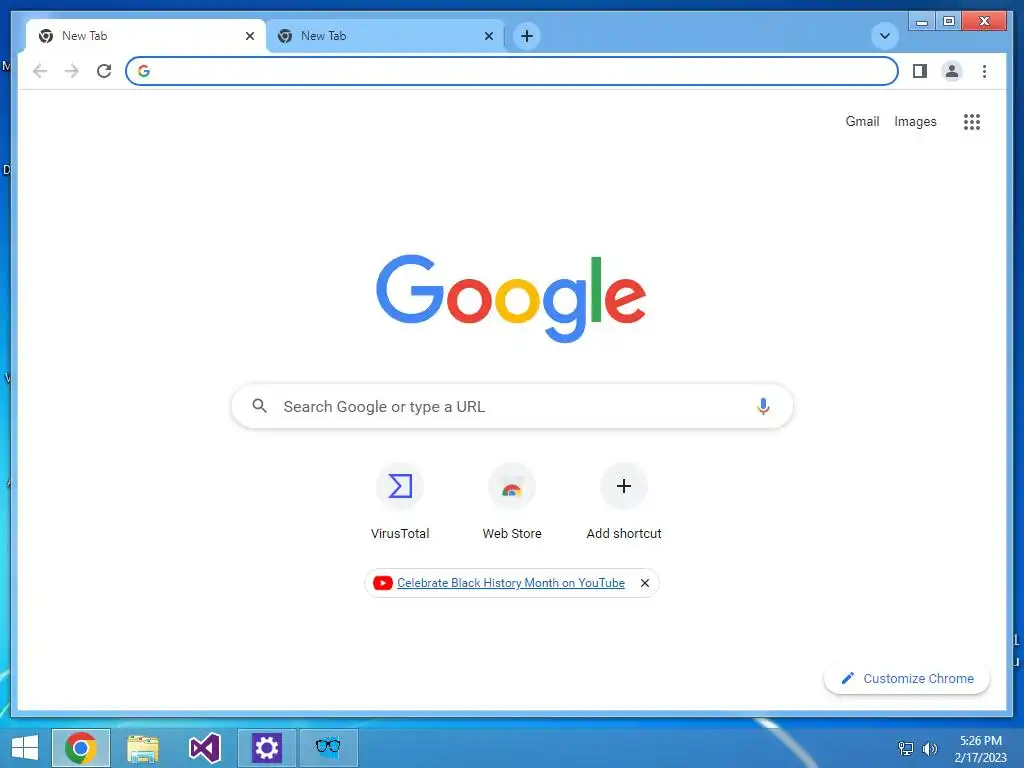Image resolution: width=1024 pixels, height=768 pixels.
Task: Open the Google apps grid
Action: pos(972,122)
